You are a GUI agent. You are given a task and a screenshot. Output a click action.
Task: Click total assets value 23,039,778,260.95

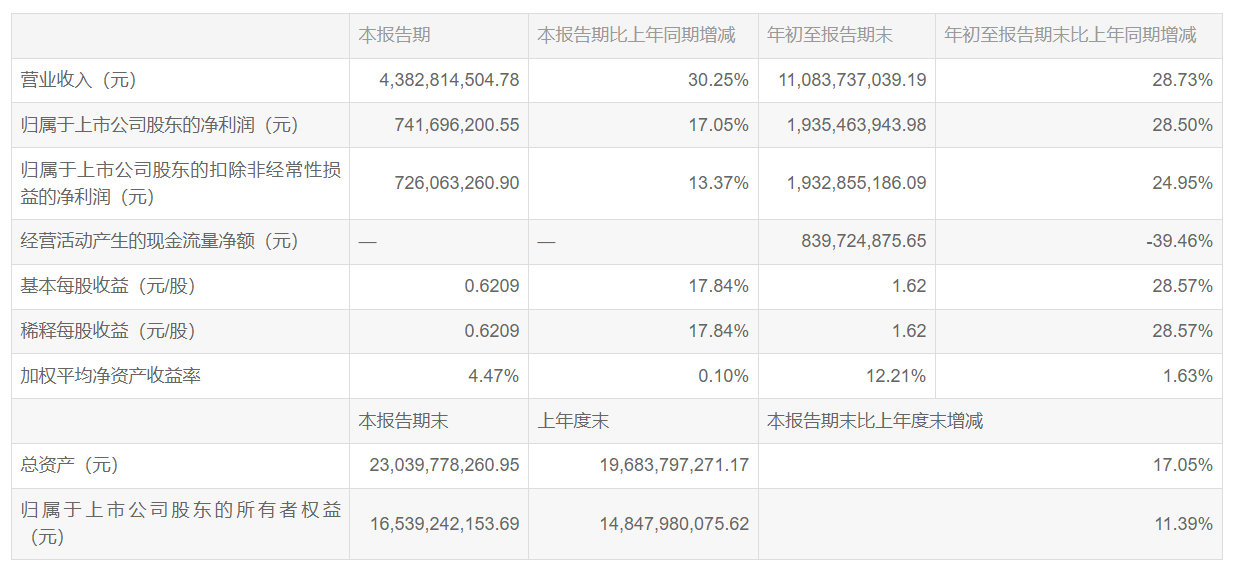click(x=445, y=465)
